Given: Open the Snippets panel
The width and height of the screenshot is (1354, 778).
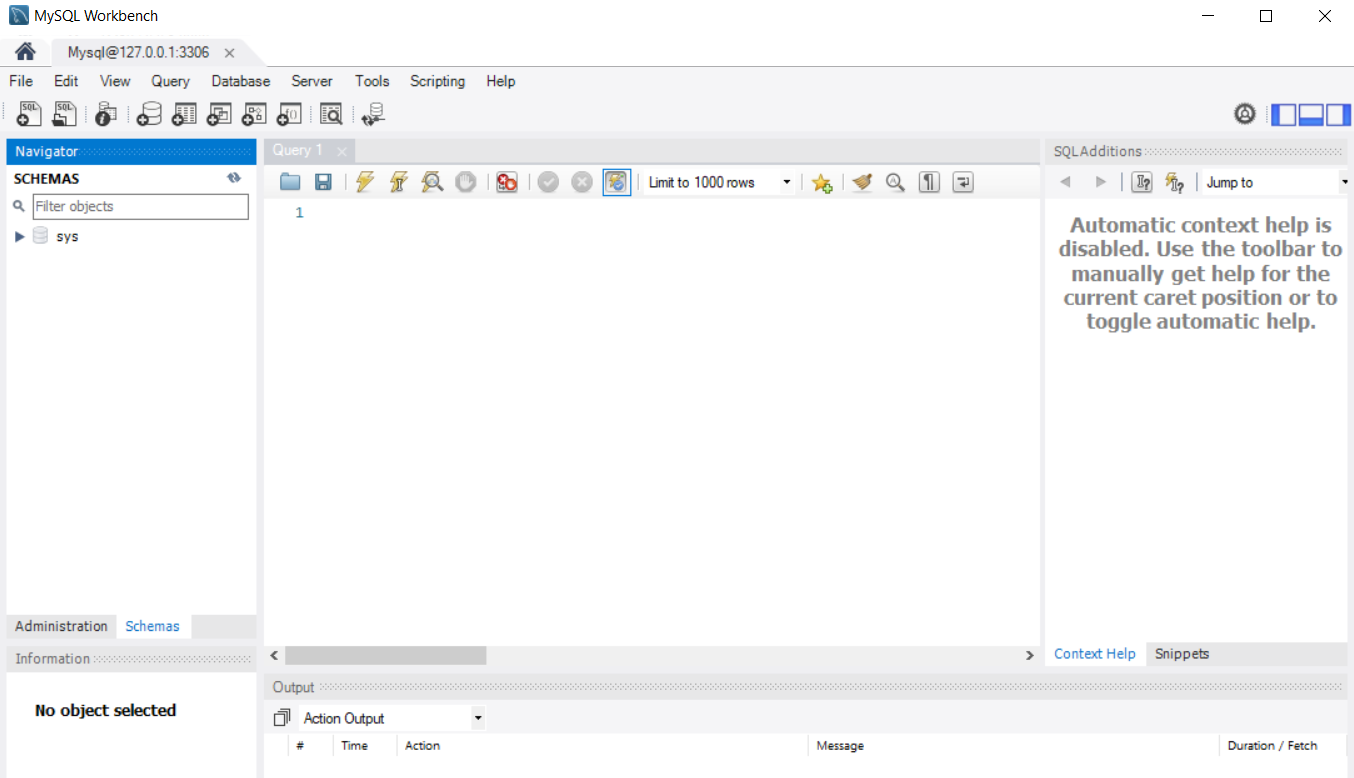Looking at the screenshot, I should (1182, 653).
